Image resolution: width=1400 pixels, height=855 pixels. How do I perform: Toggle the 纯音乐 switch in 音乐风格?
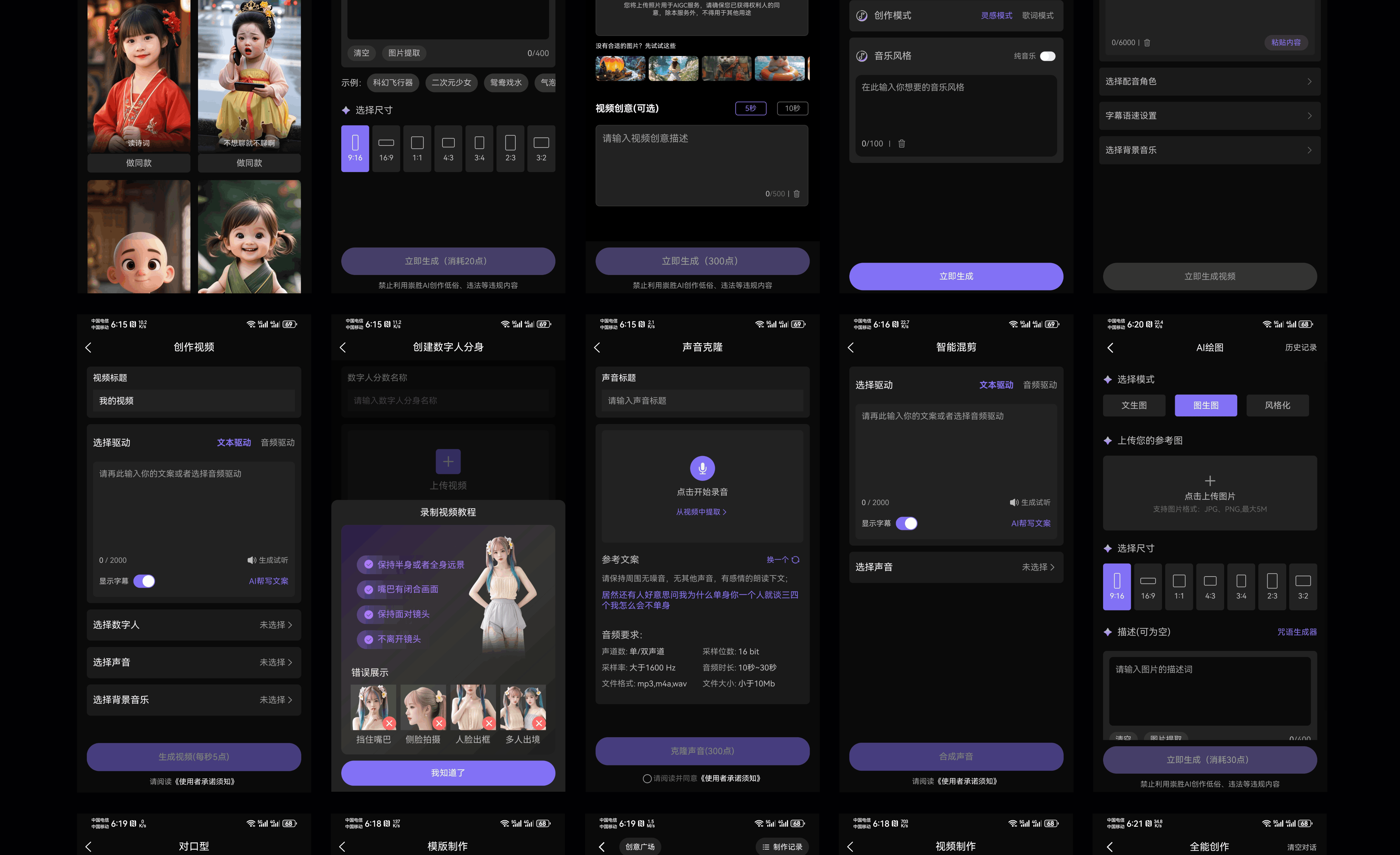pyautogui.click(x=1047, y=56)
